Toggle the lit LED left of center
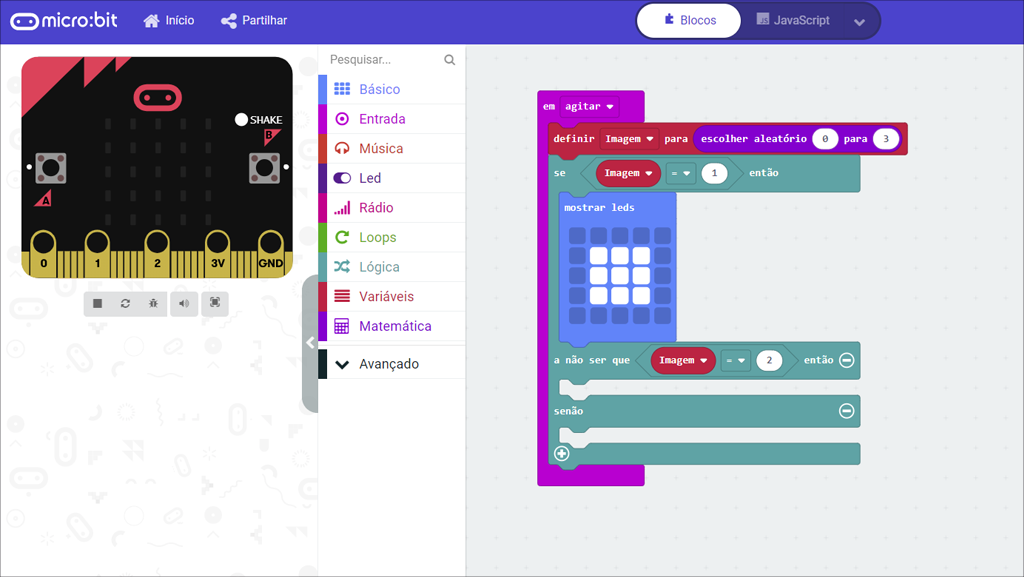 click(x=599, y=275)
